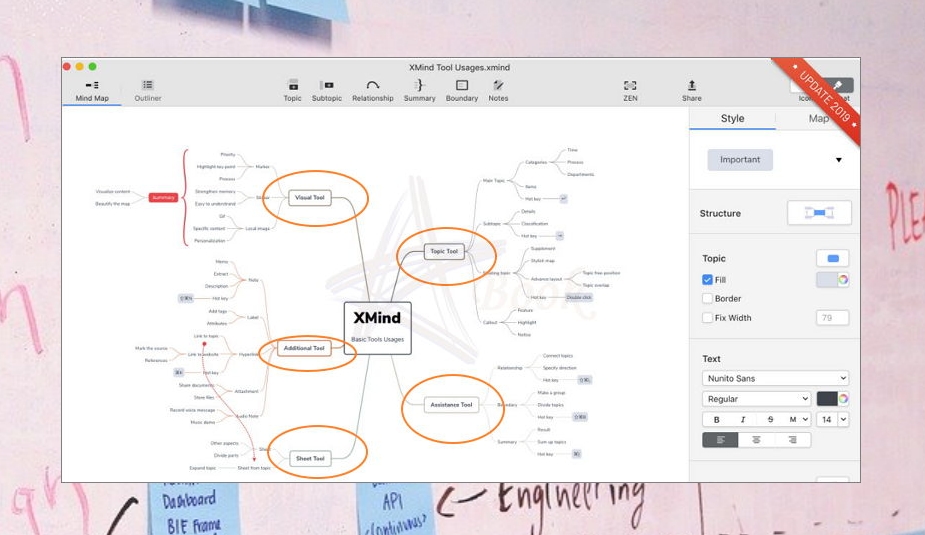
Task: Insert a Summary bracket tool
Action: [419, 91]
